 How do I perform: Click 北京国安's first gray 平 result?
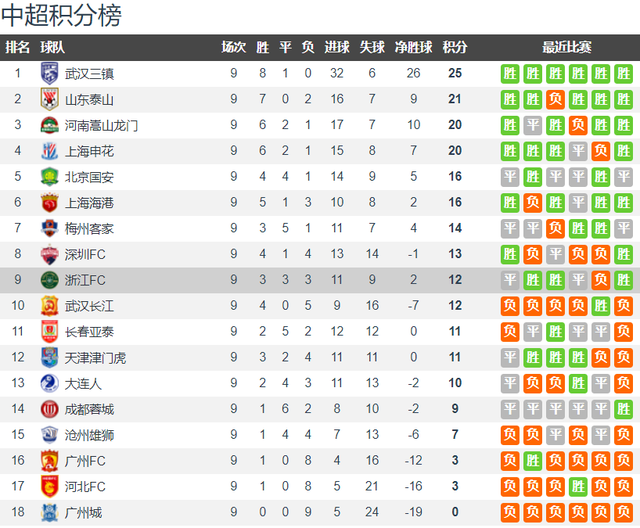(510, 177)
